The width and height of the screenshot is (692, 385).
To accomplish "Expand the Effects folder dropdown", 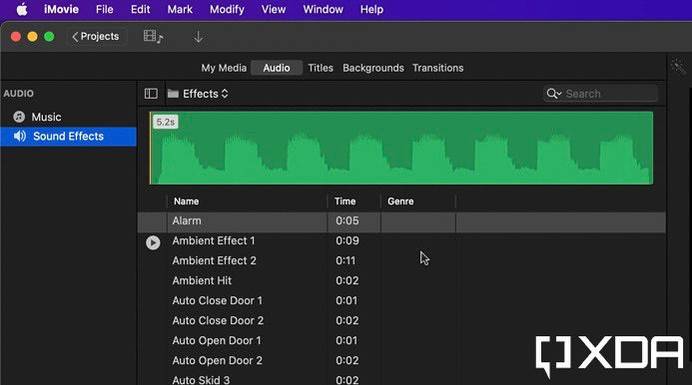I will tap(205, 94).
